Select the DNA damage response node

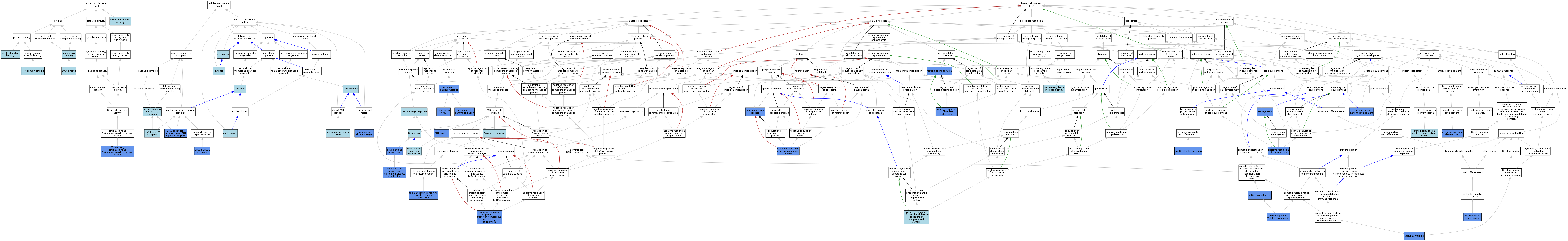point(414,112)
